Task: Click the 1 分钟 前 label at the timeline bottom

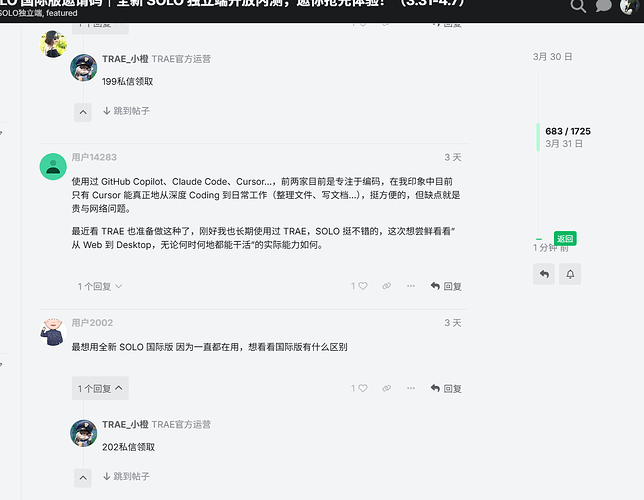Action: 551,248
